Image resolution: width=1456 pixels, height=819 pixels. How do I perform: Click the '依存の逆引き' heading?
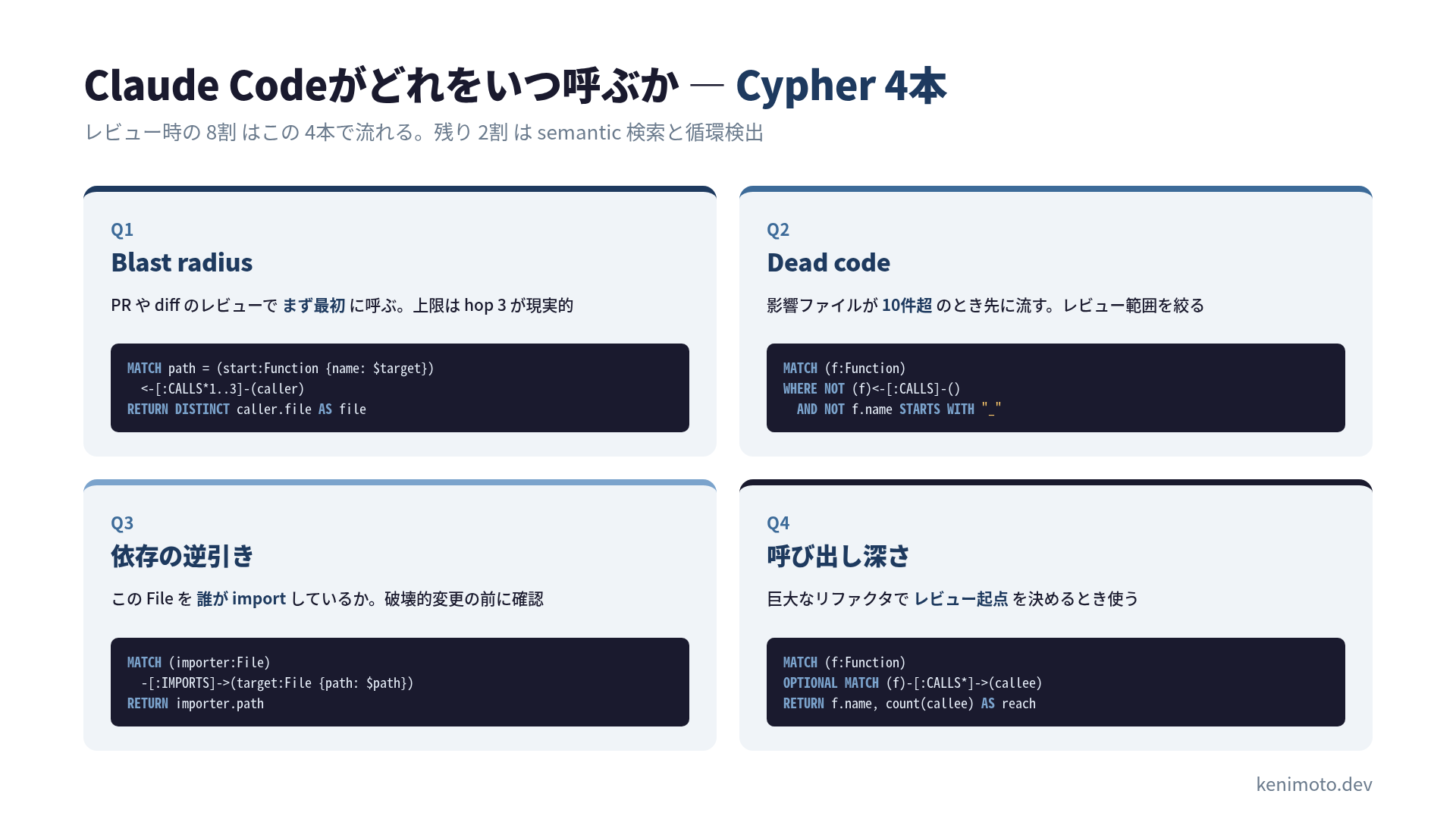[182, 556]
